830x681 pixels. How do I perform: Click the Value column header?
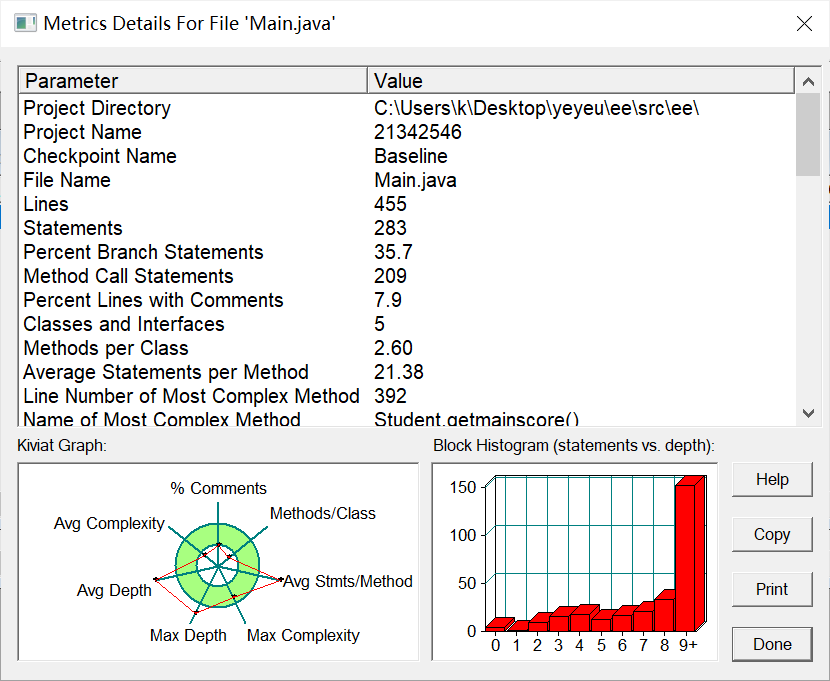581,81
